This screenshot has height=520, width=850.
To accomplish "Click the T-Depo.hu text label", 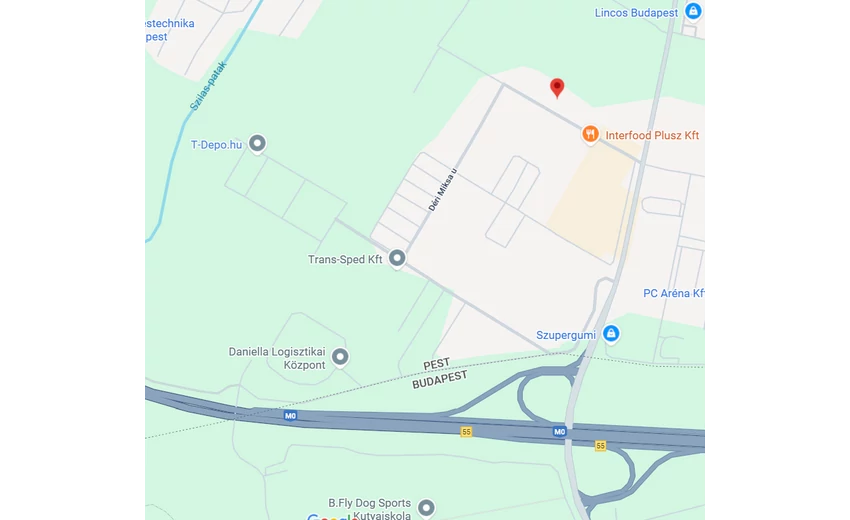I will (x=216, y=145).
